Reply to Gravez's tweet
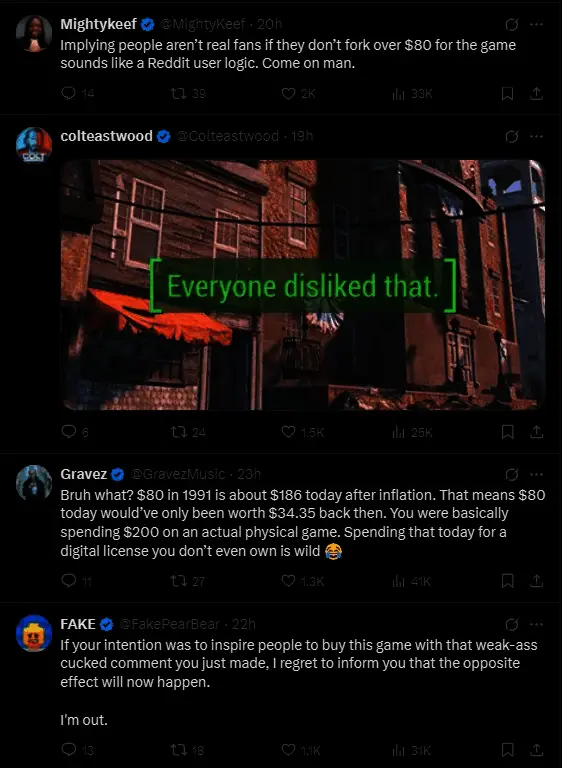Image resolution: width=562 pixels, height=768 pixels. (x=68, y=580)
